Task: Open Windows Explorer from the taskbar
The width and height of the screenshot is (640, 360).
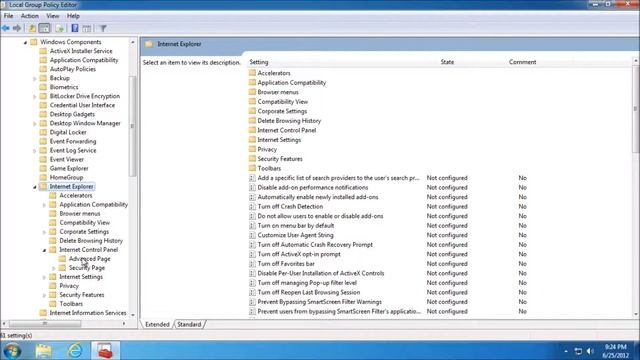Action: [43, 351]
